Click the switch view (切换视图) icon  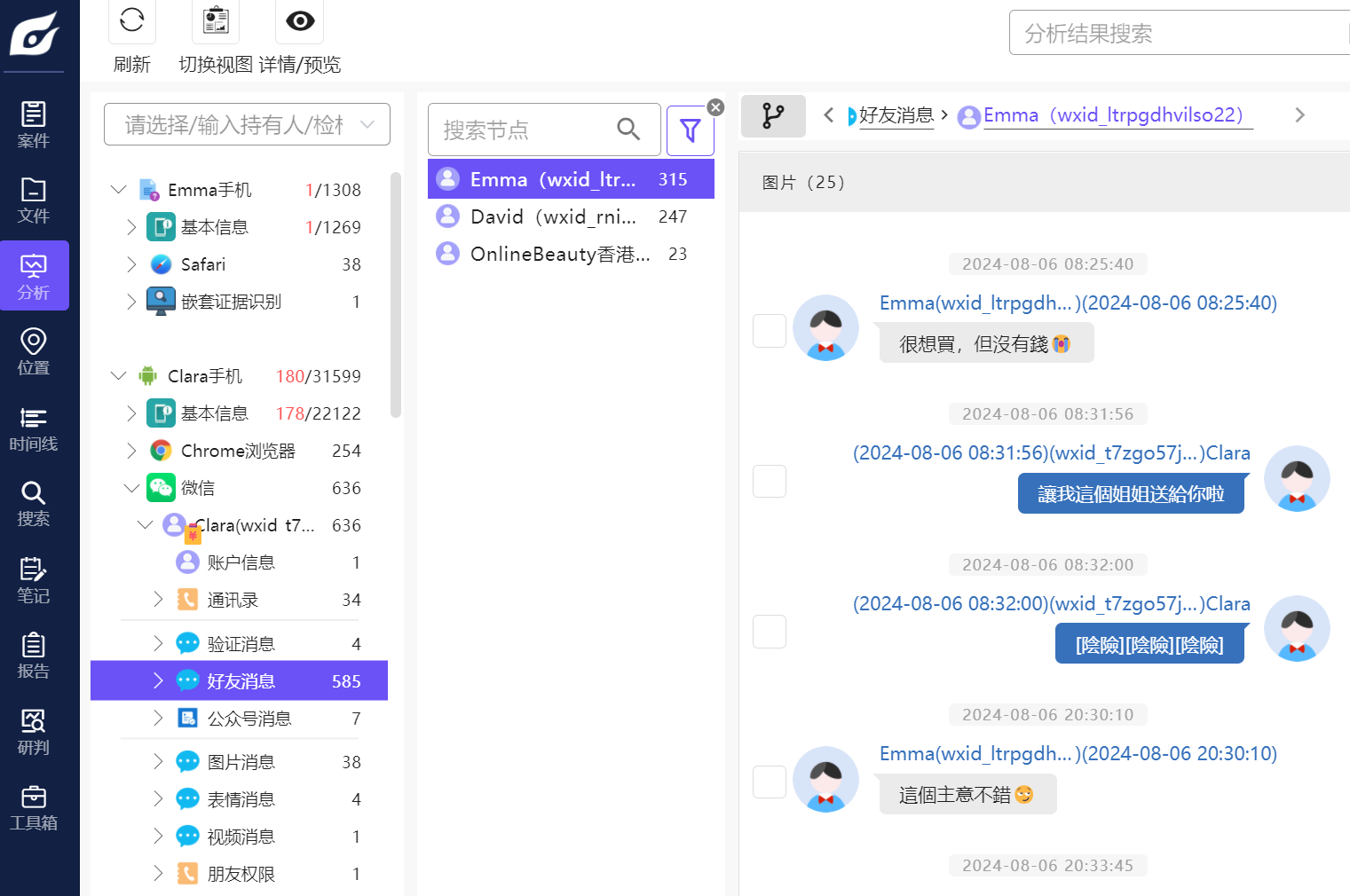[216, 20]
